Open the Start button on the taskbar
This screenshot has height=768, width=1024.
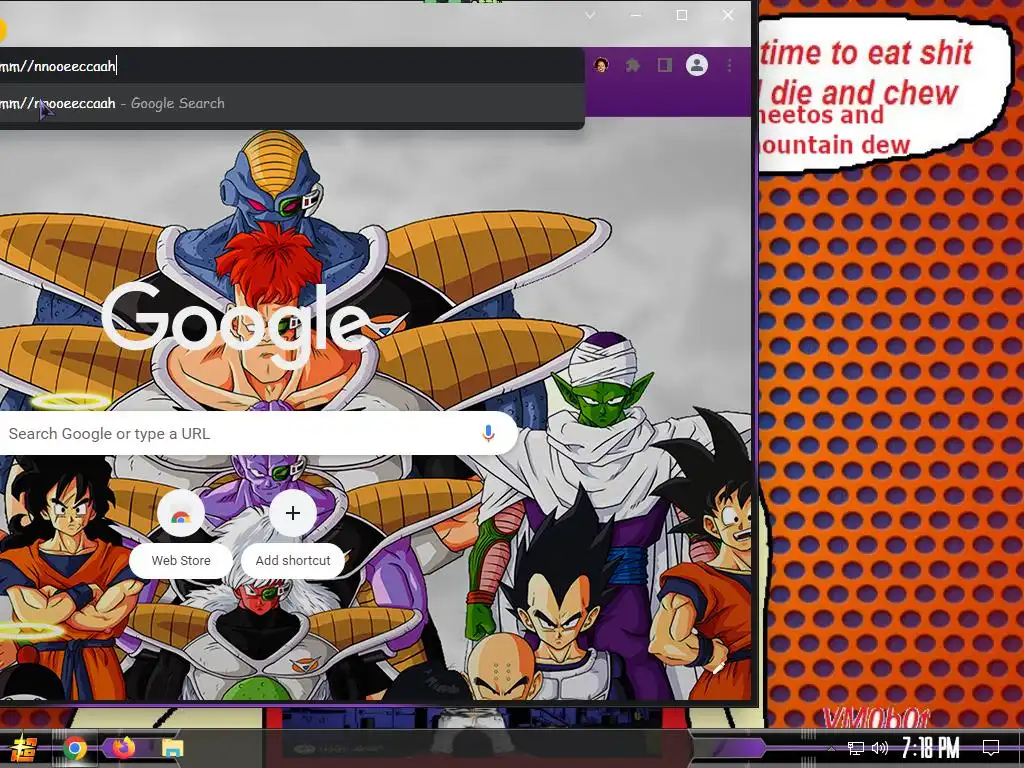pyautogui.click(x=24, y=748)
